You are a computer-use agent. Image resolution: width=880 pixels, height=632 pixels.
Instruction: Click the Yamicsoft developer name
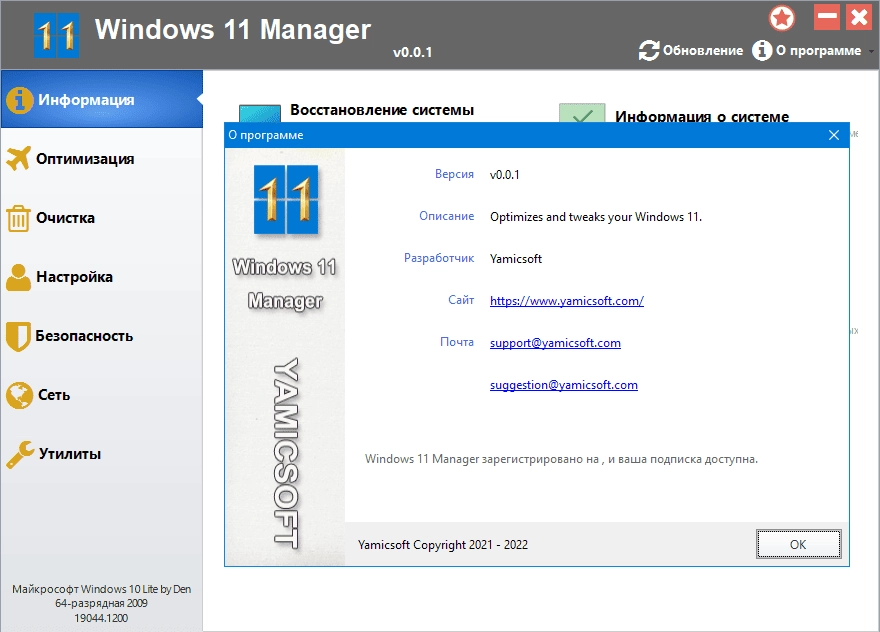516,259
